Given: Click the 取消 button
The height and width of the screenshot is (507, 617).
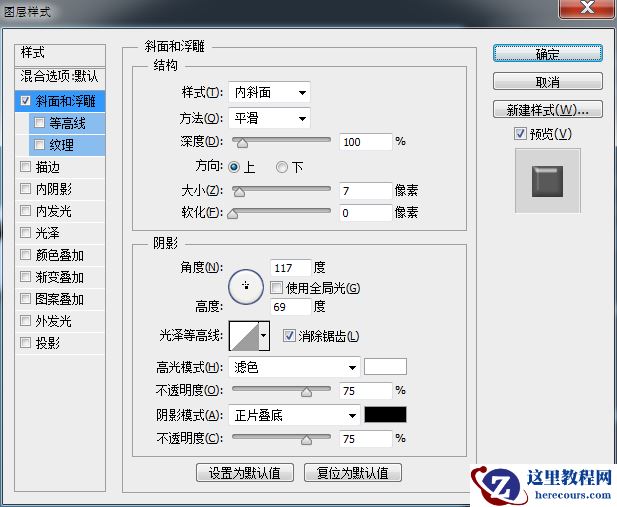Looking at the screenshot, I should click(x=548, y=82).
